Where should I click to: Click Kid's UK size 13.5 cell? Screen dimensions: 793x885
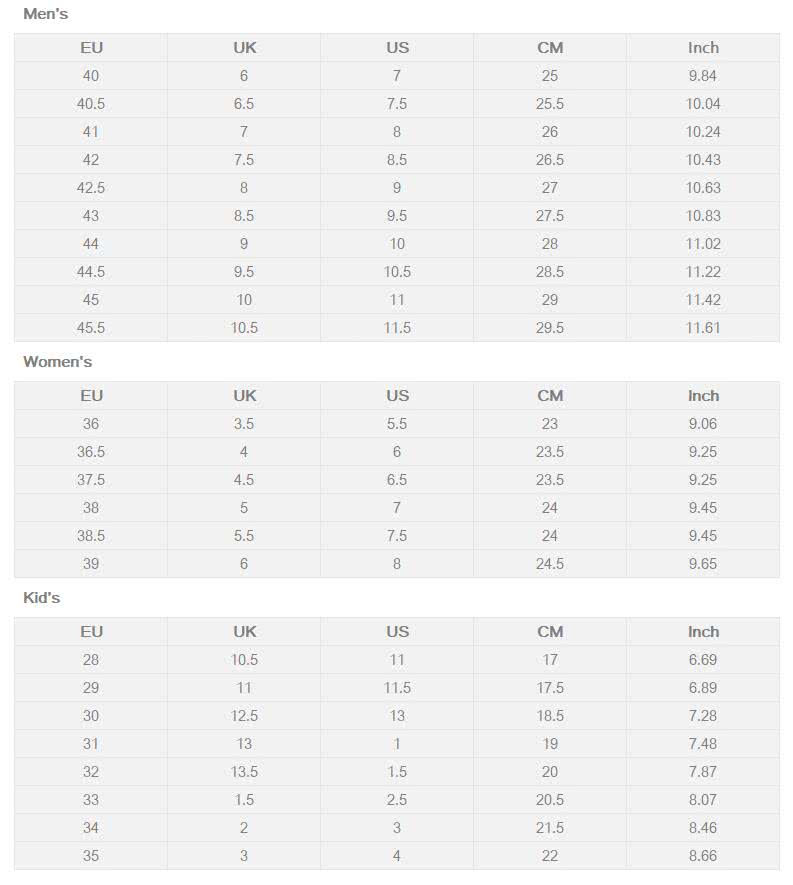point(244,772)
